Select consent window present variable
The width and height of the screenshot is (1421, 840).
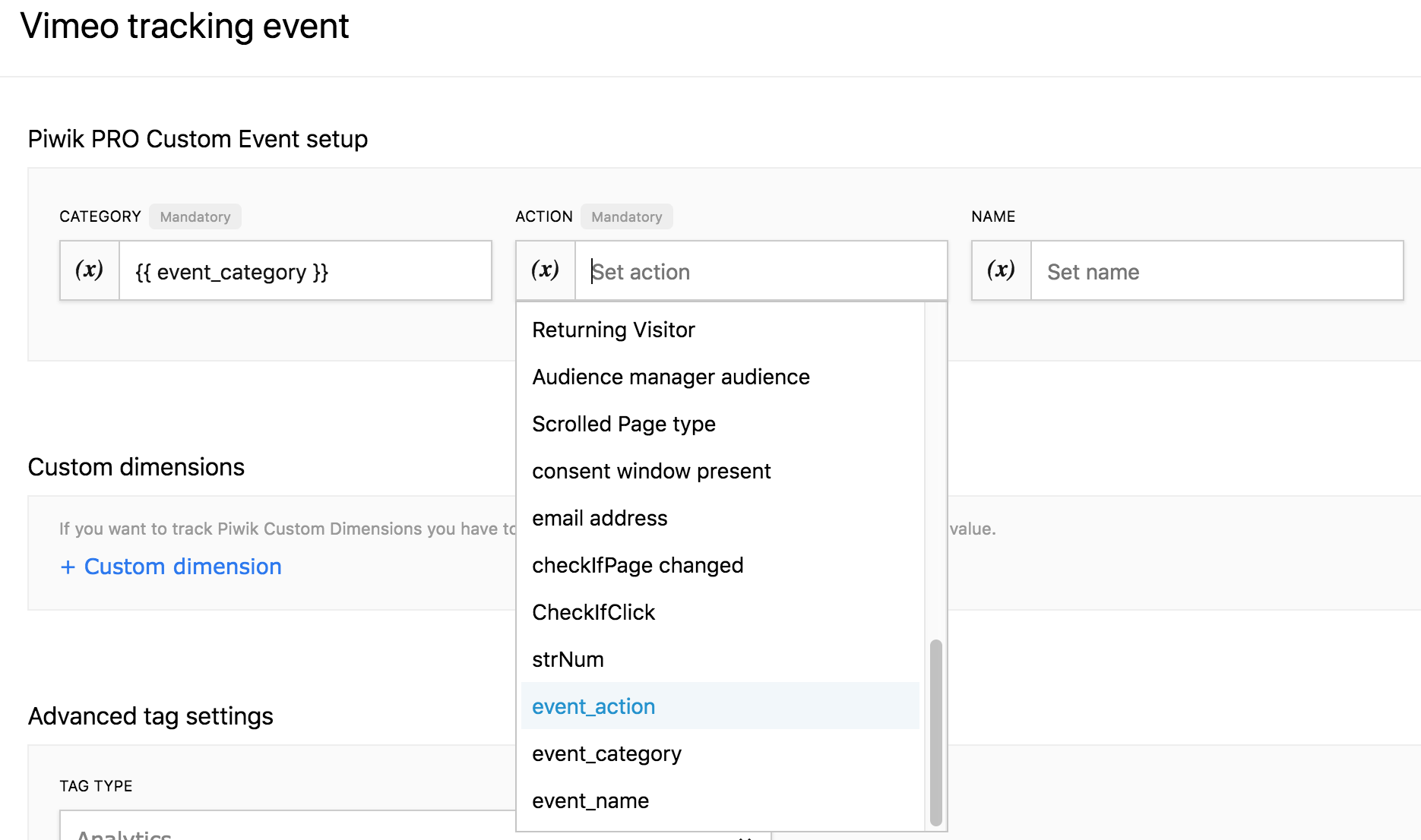point(720,471)
